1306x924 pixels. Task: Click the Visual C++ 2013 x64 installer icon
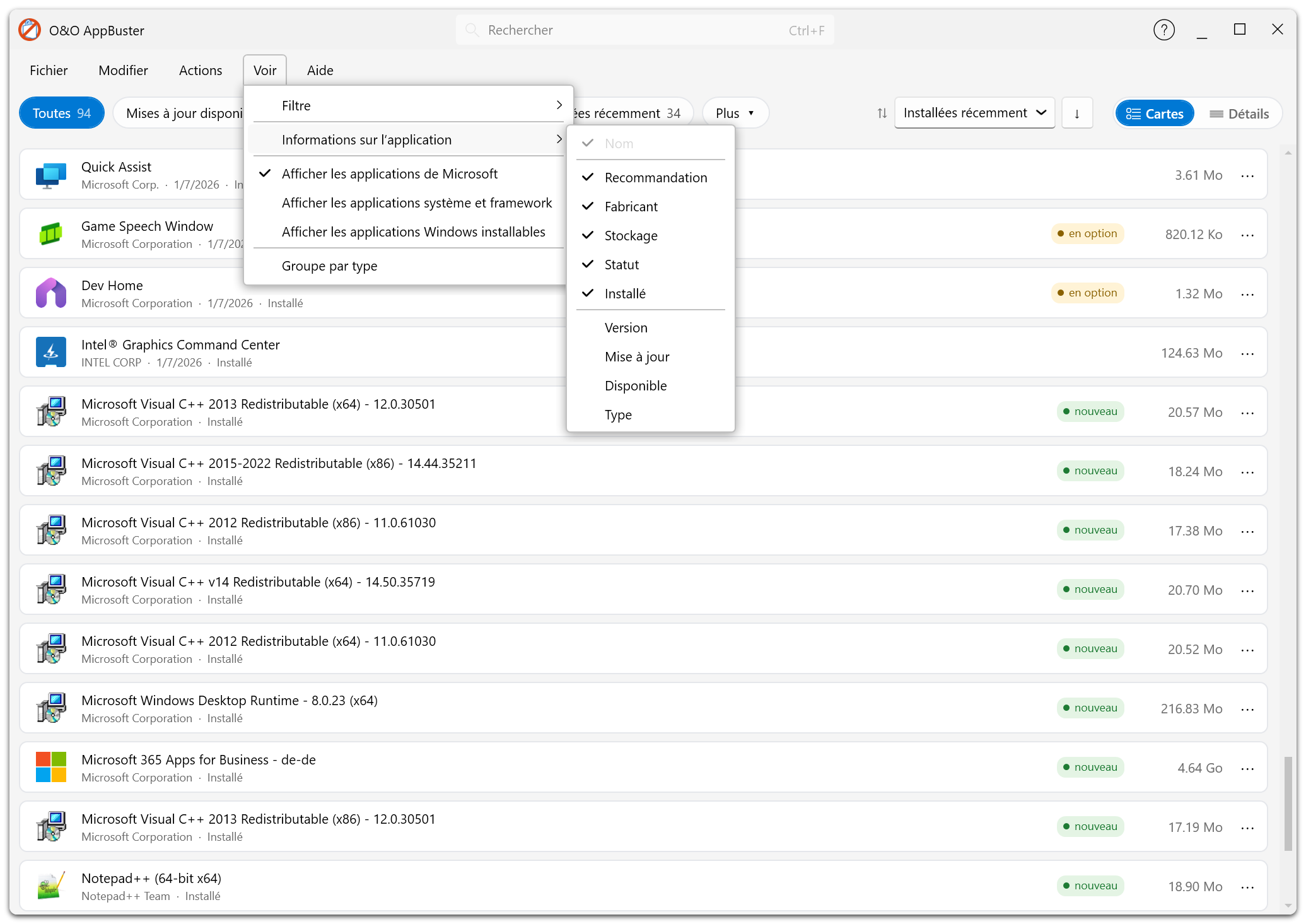(x=51, y=412)
